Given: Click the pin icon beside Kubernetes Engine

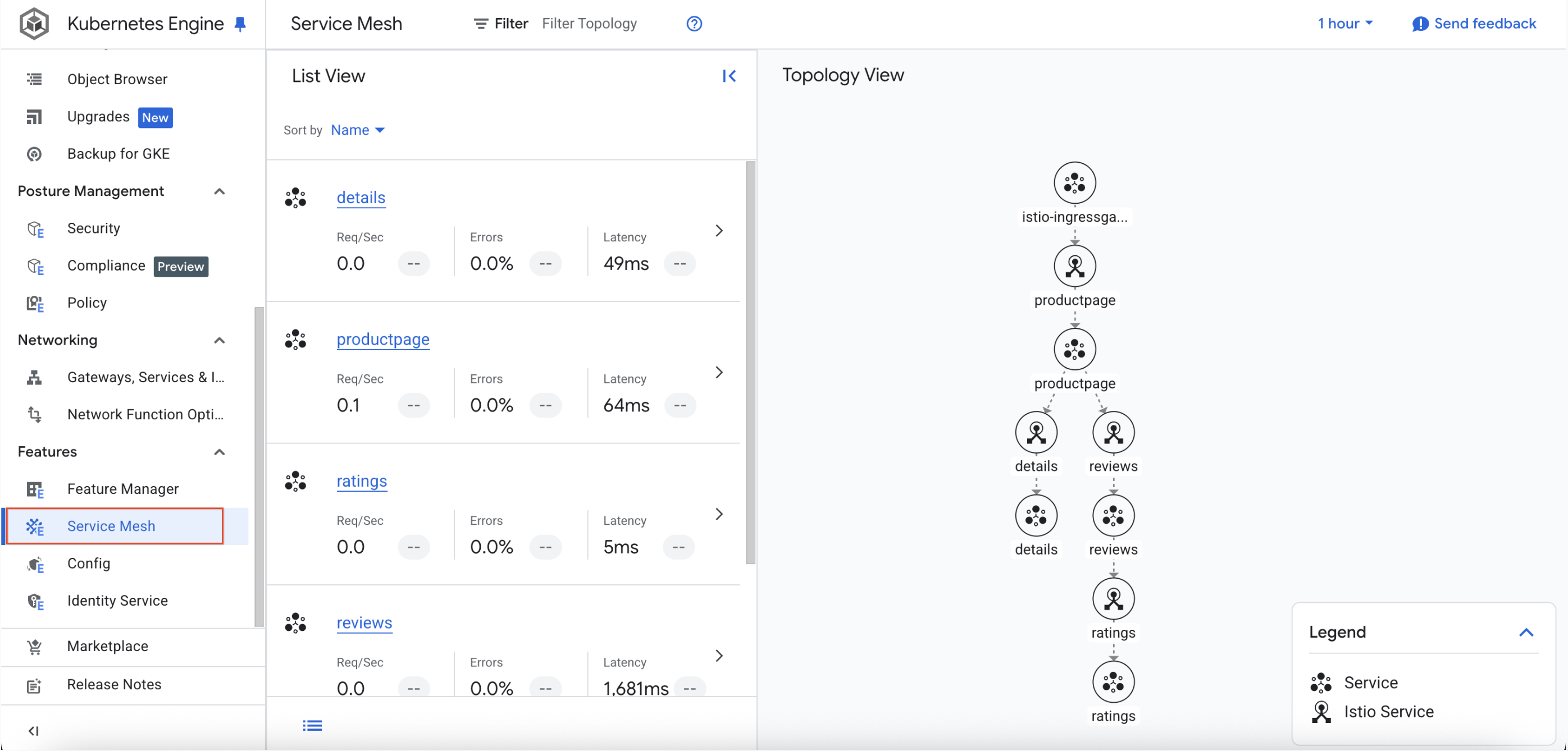Looking at the screenshot, I should click(240, 24).
